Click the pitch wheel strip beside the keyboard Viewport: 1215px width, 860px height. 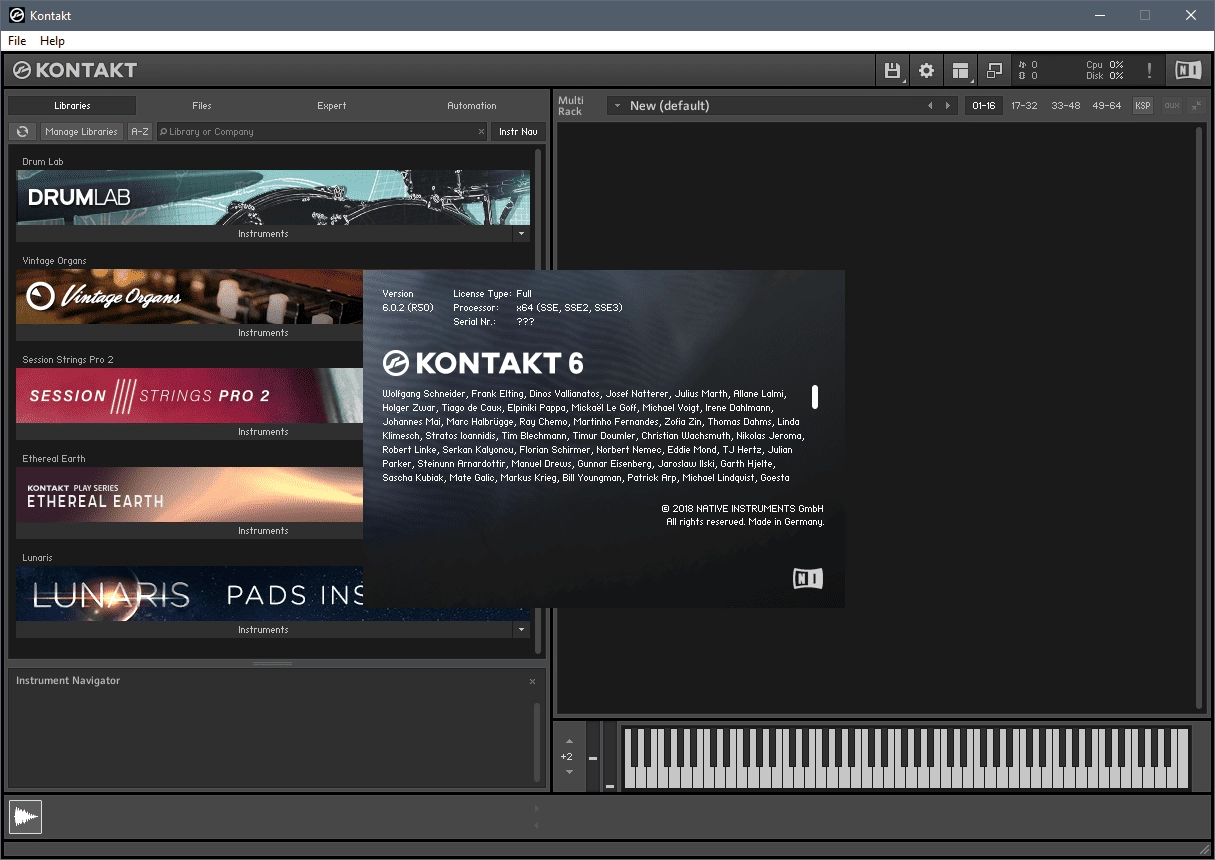tap(593, 758)
